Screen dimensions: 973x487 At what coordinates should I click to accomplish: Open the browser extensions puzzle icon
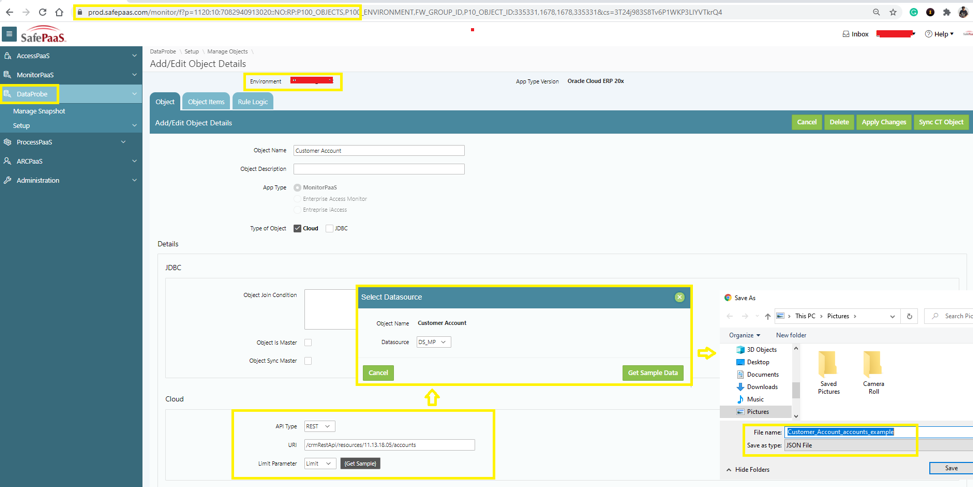tap(946, 12)
